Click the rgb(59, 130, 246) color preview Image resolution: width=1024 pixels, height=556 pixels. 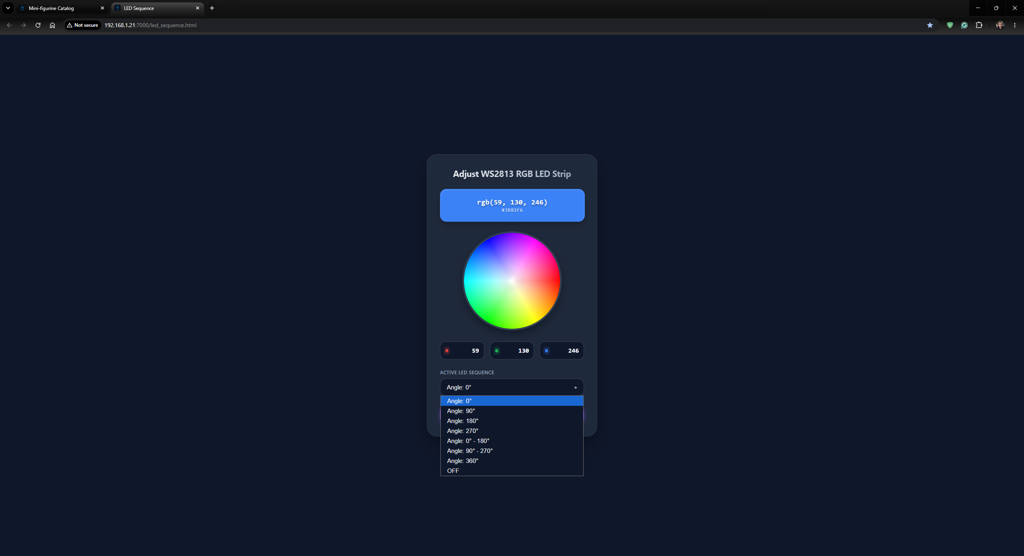point(512,205)
